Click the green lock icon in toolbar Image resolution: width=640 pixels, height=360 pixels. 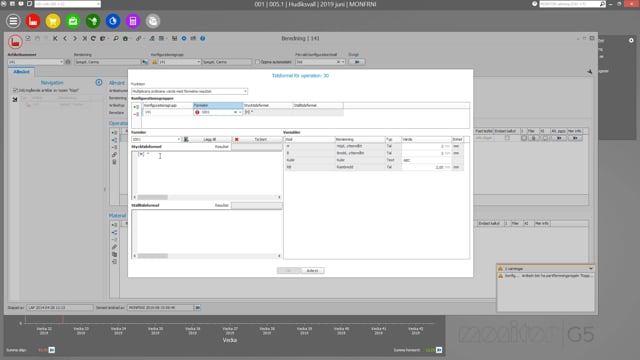click(125, 38)
